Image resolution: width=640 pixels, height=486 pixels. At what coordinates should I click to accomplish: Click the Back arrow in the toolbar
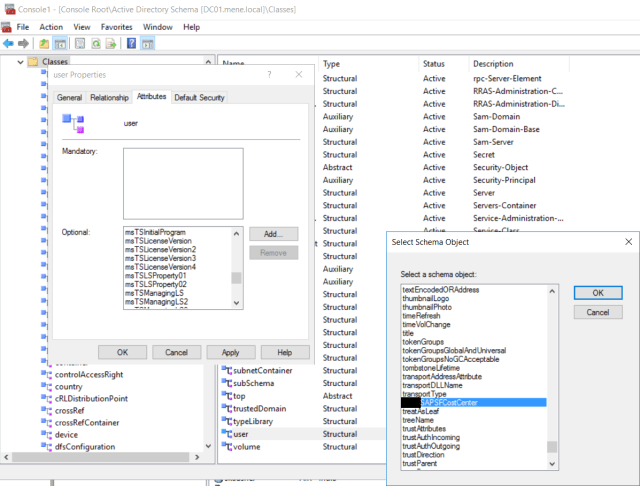[9, 44]
